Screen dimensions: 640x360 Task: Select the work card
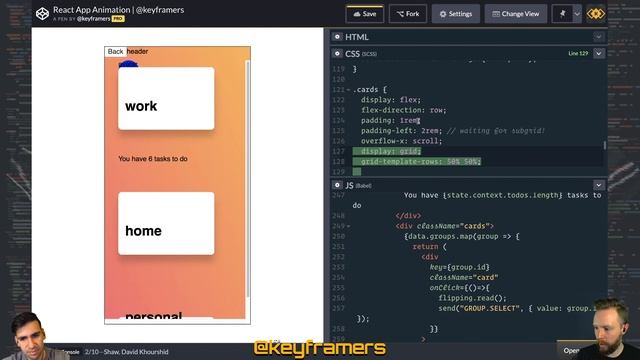[166, 99]
